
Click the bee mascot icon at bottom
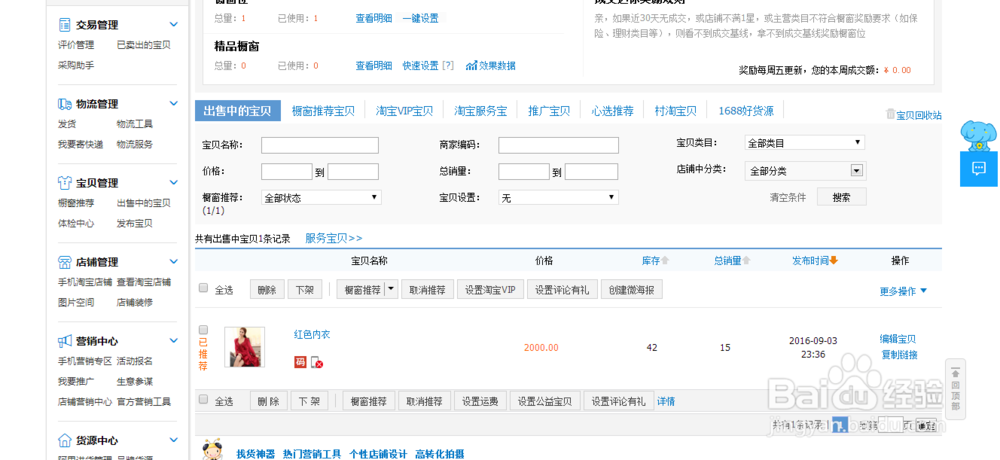213,450
